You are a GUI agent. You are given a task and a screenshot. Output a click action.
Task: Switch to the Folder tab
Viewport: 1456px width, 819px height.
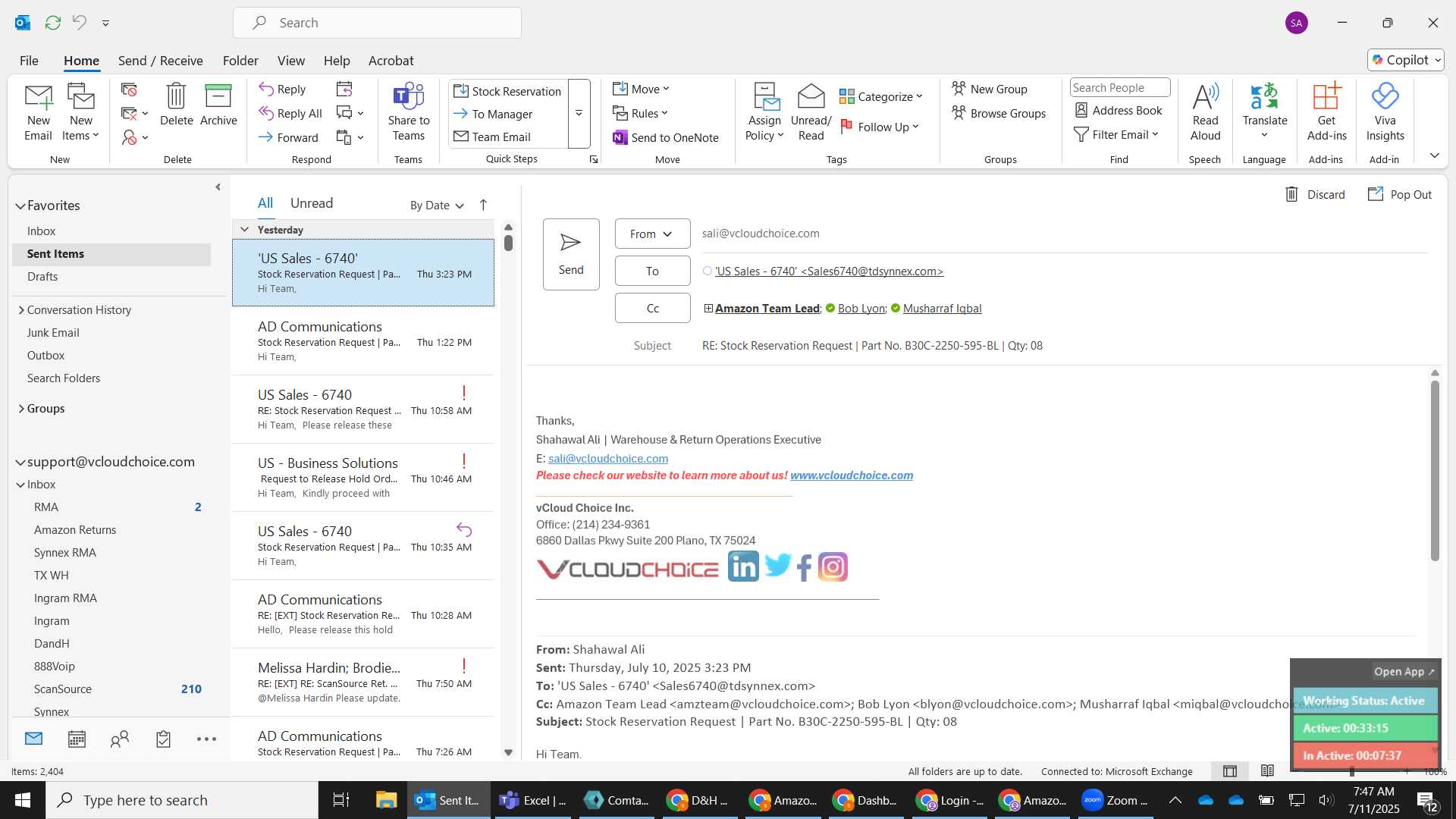tap(240, 60)
